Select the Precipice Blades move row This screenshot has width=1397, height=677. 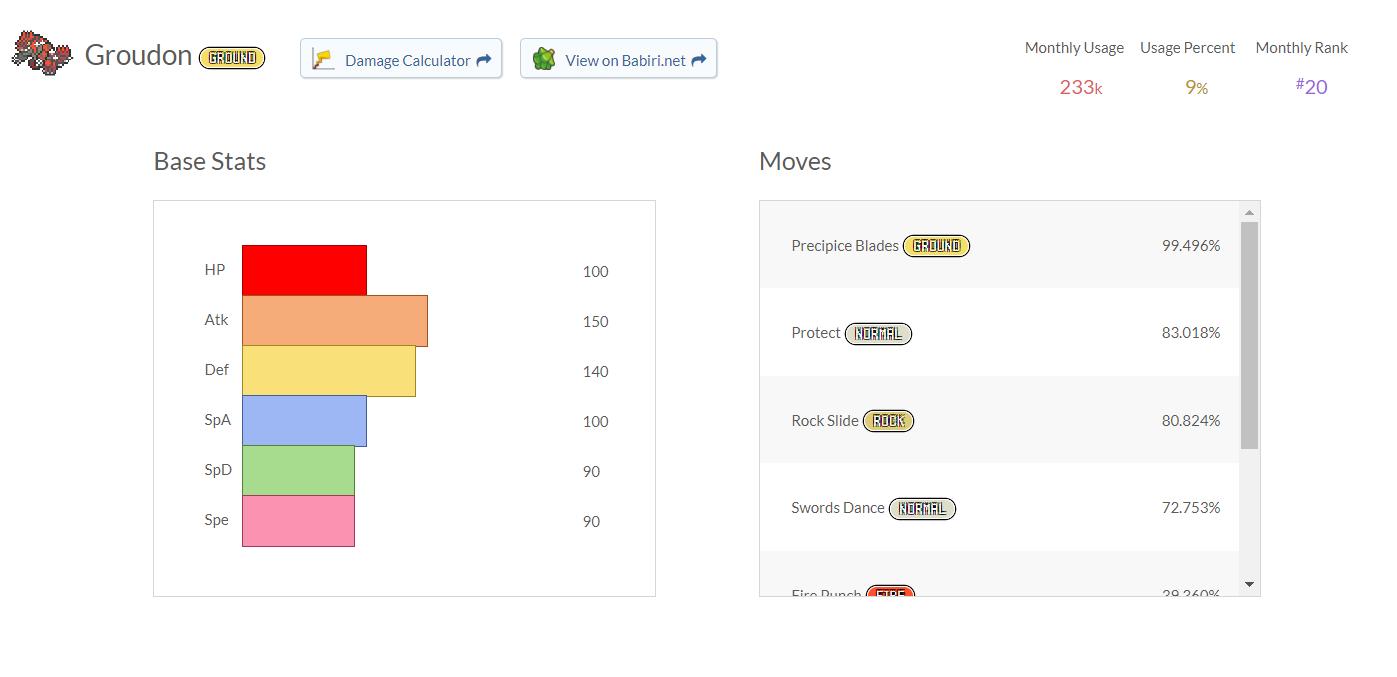999,245
